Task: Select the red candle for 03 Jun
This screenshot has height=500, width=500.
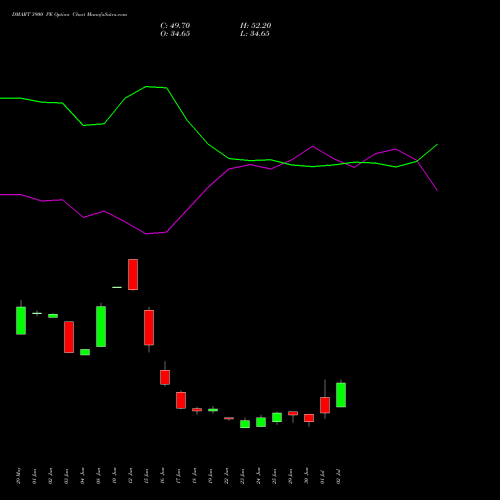Action: click(69, 337)
